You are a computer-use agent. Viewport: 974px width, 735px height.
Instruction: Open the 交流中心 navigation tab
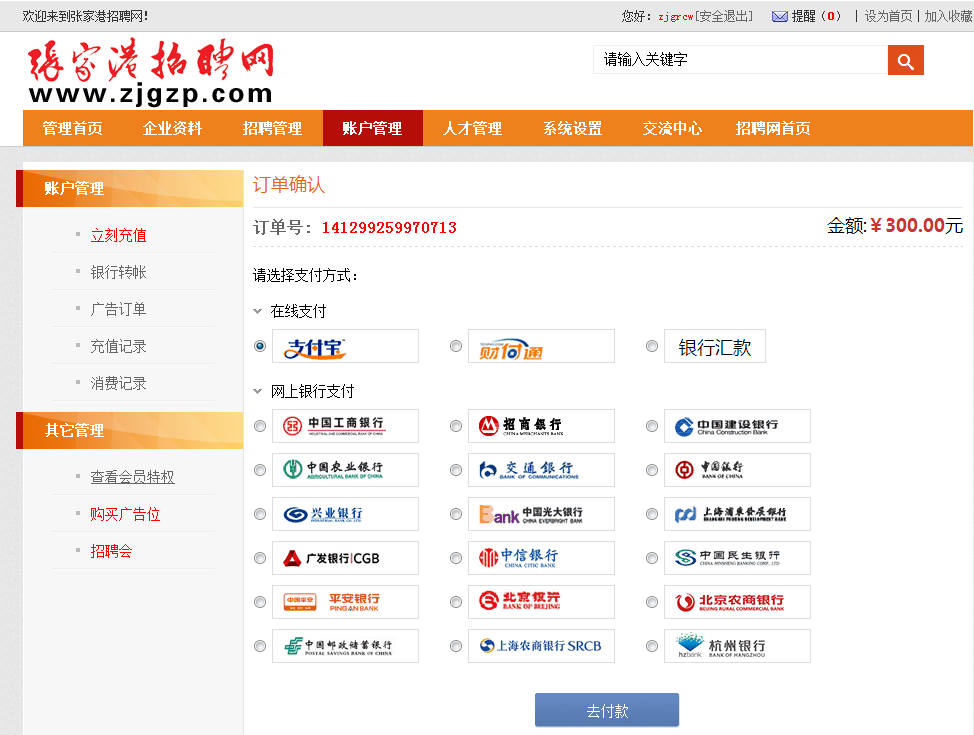[x=673, y=128]
